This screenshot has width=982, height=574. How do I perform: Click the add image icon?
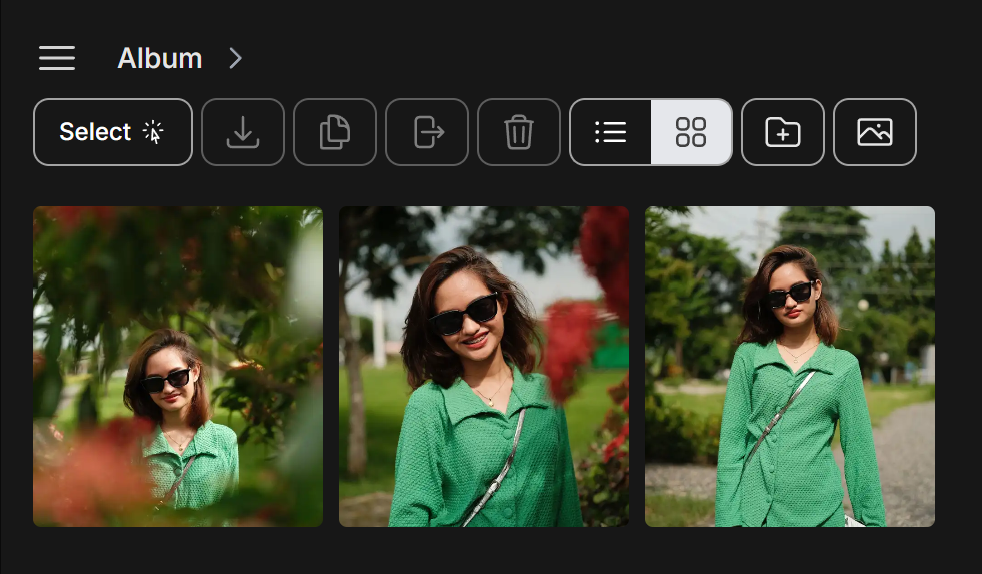(875, 132)
